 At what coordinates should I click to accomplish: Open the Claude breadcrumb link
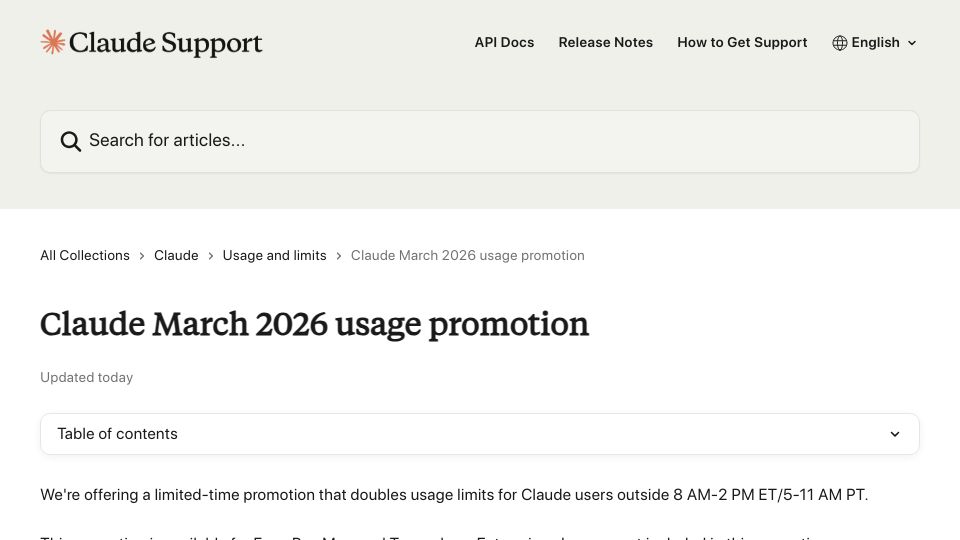pos(176,255)
